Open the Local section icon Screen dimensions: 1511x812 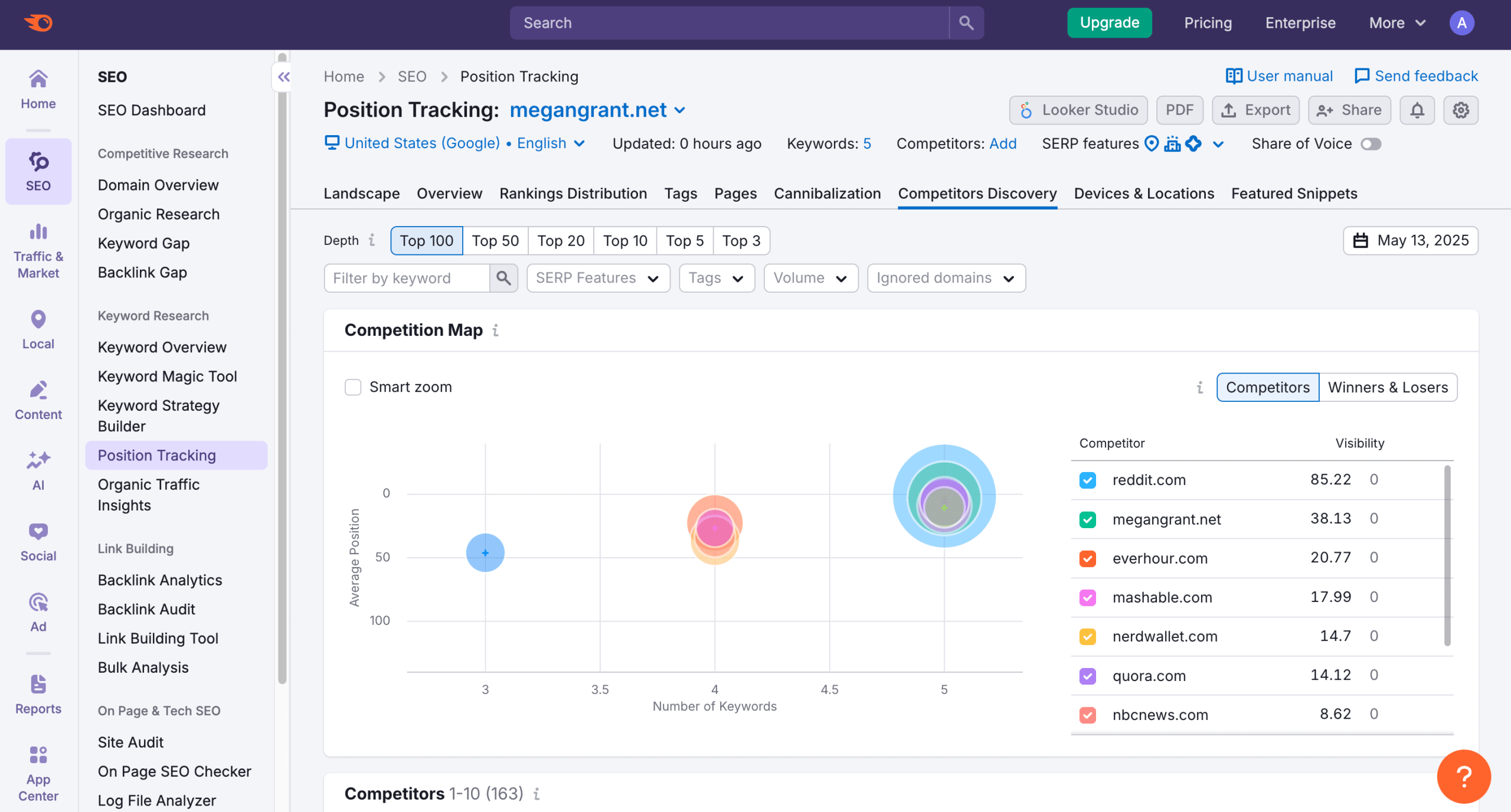[x=38, y=329]
